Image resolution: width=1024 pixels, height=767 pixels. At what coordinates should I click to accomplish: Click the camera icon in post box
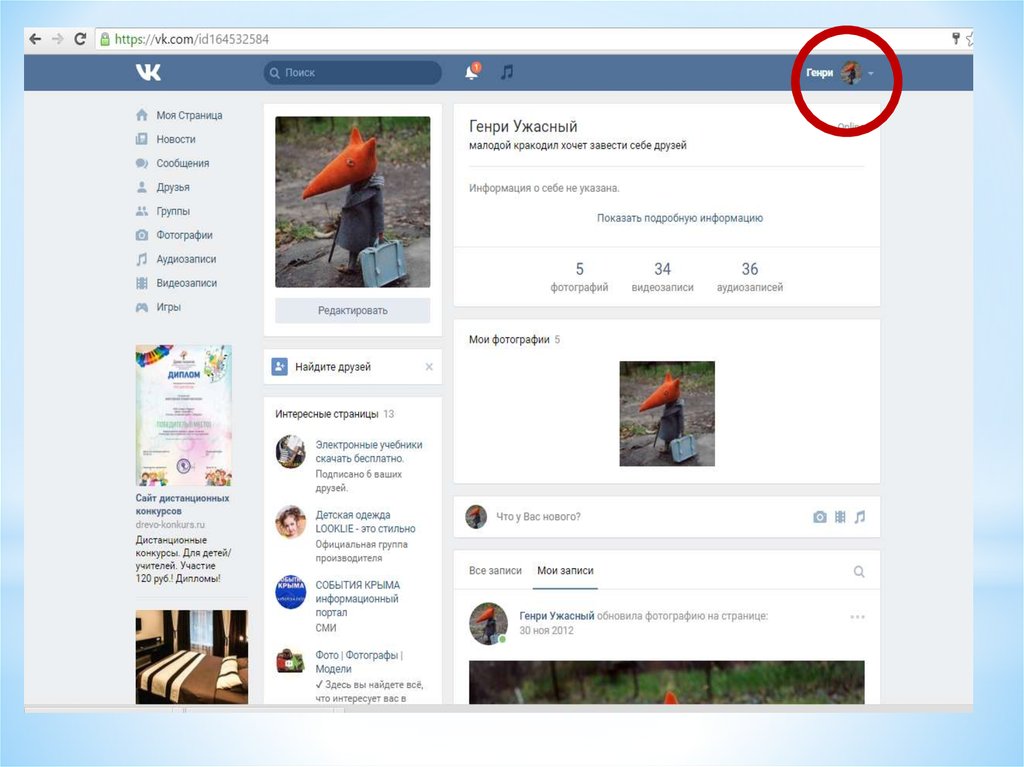(820, 517)
